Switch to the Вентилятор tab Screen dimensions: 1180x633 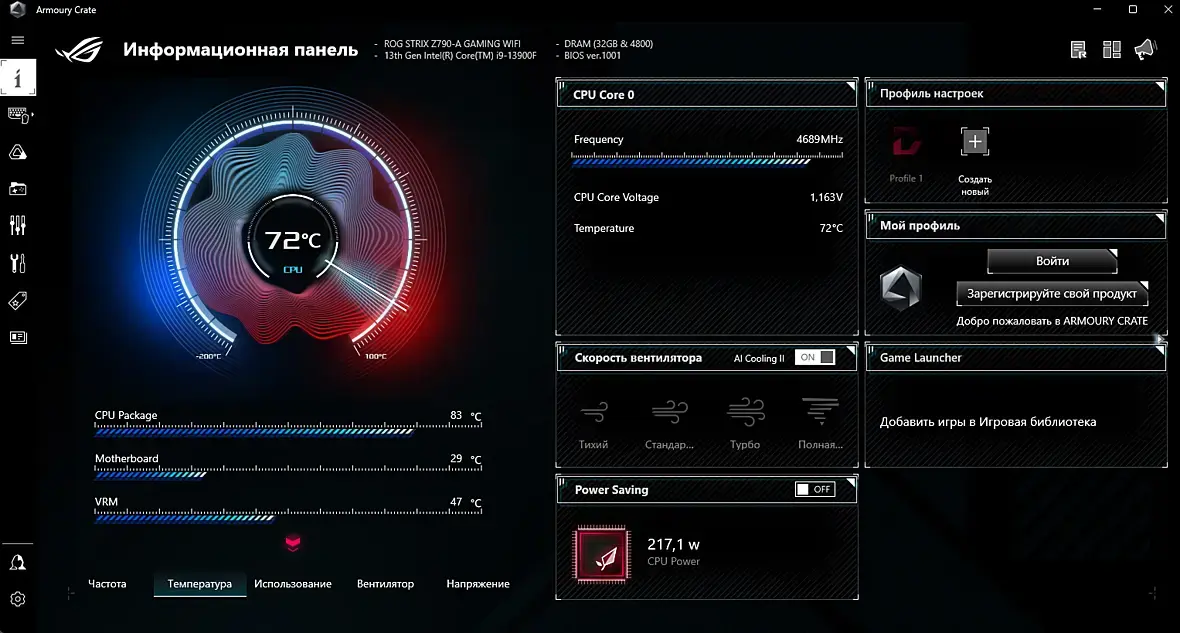385,584
